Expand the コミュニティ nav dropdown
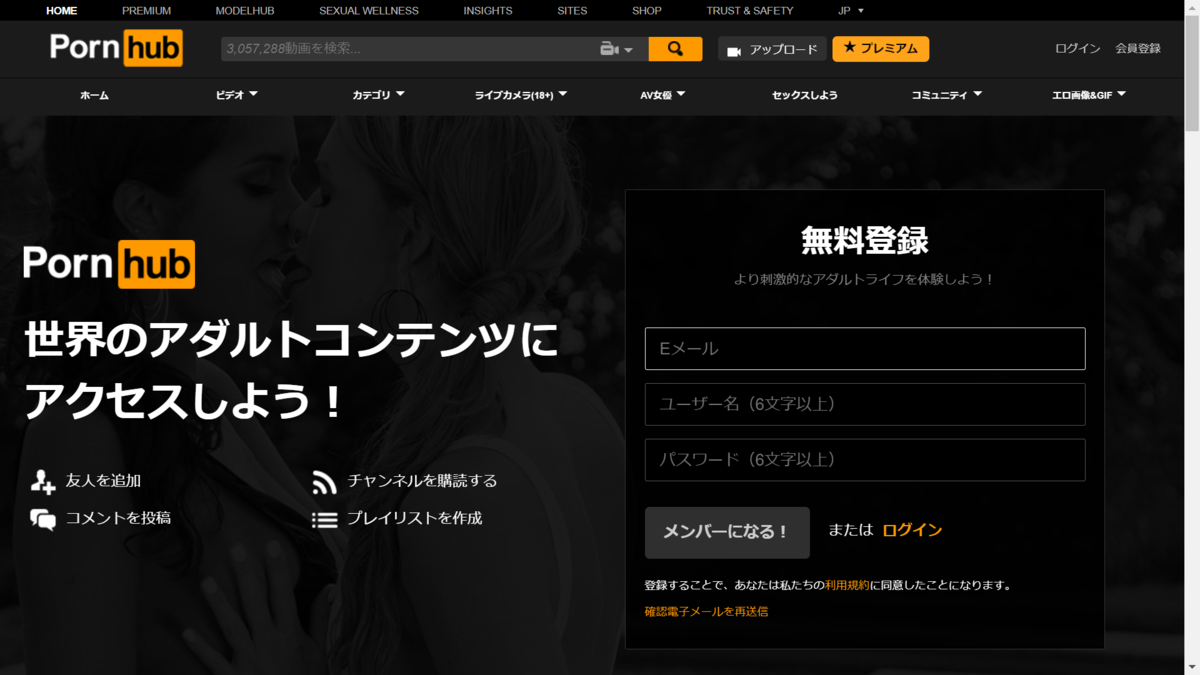This screenshot has width=1200, height=675. [946, 95]
